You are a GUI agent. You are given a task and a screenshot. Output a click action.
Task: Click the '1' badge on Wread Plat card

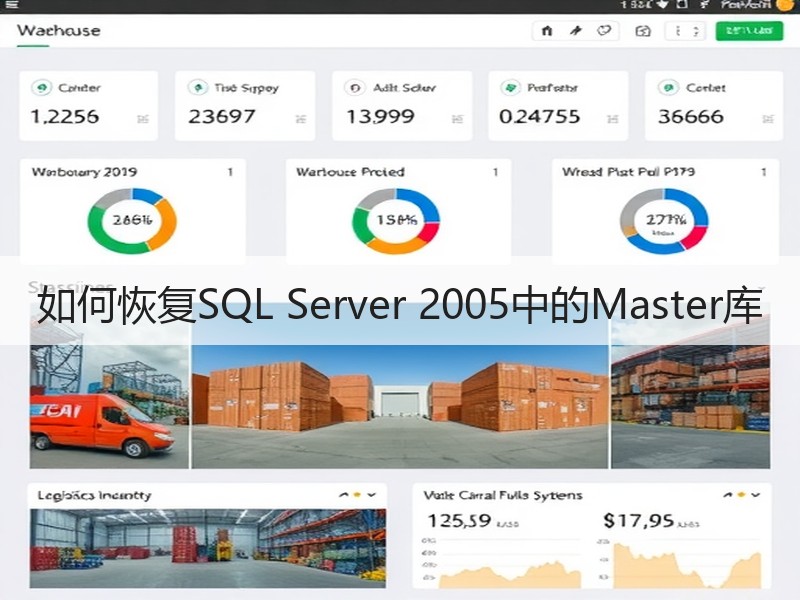coord(764,172)
